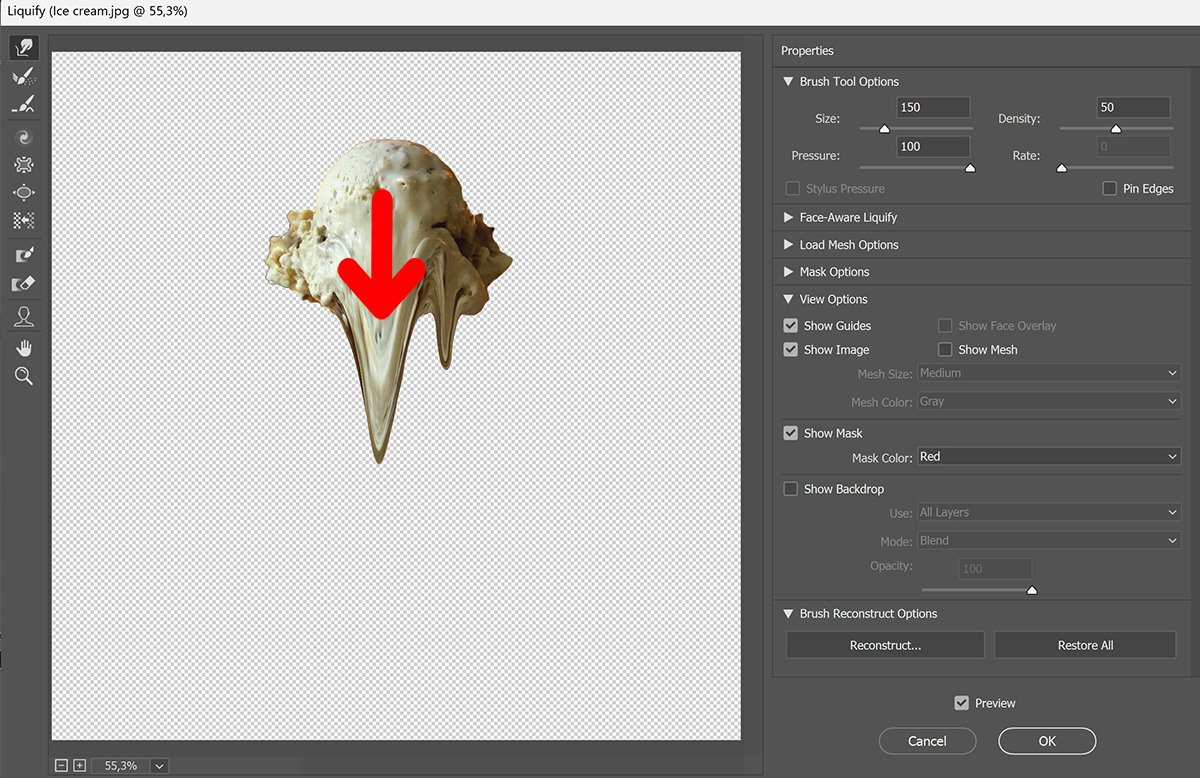Click the Restore All button

[1085, 644]
